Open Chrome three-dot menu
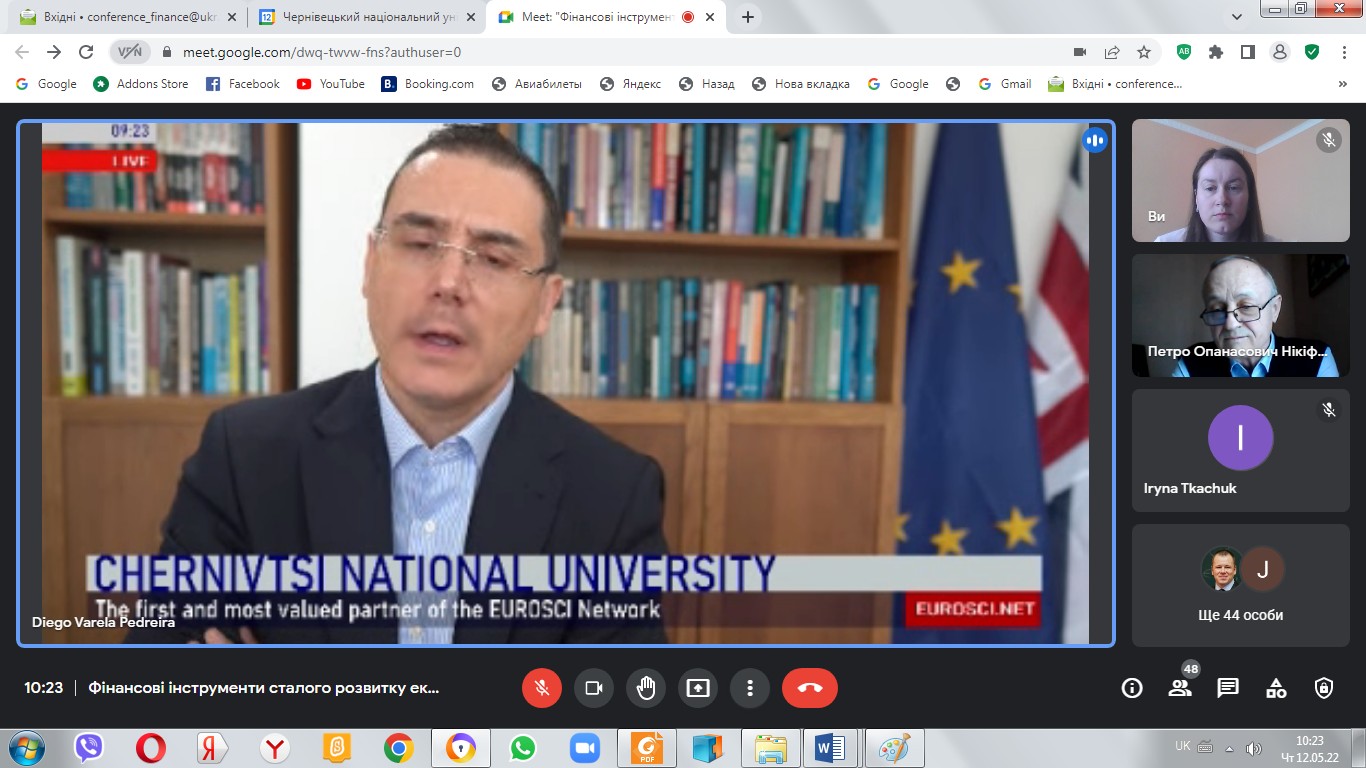Viewport: 1366px width, 768px height. click(x=1343, y=52)
